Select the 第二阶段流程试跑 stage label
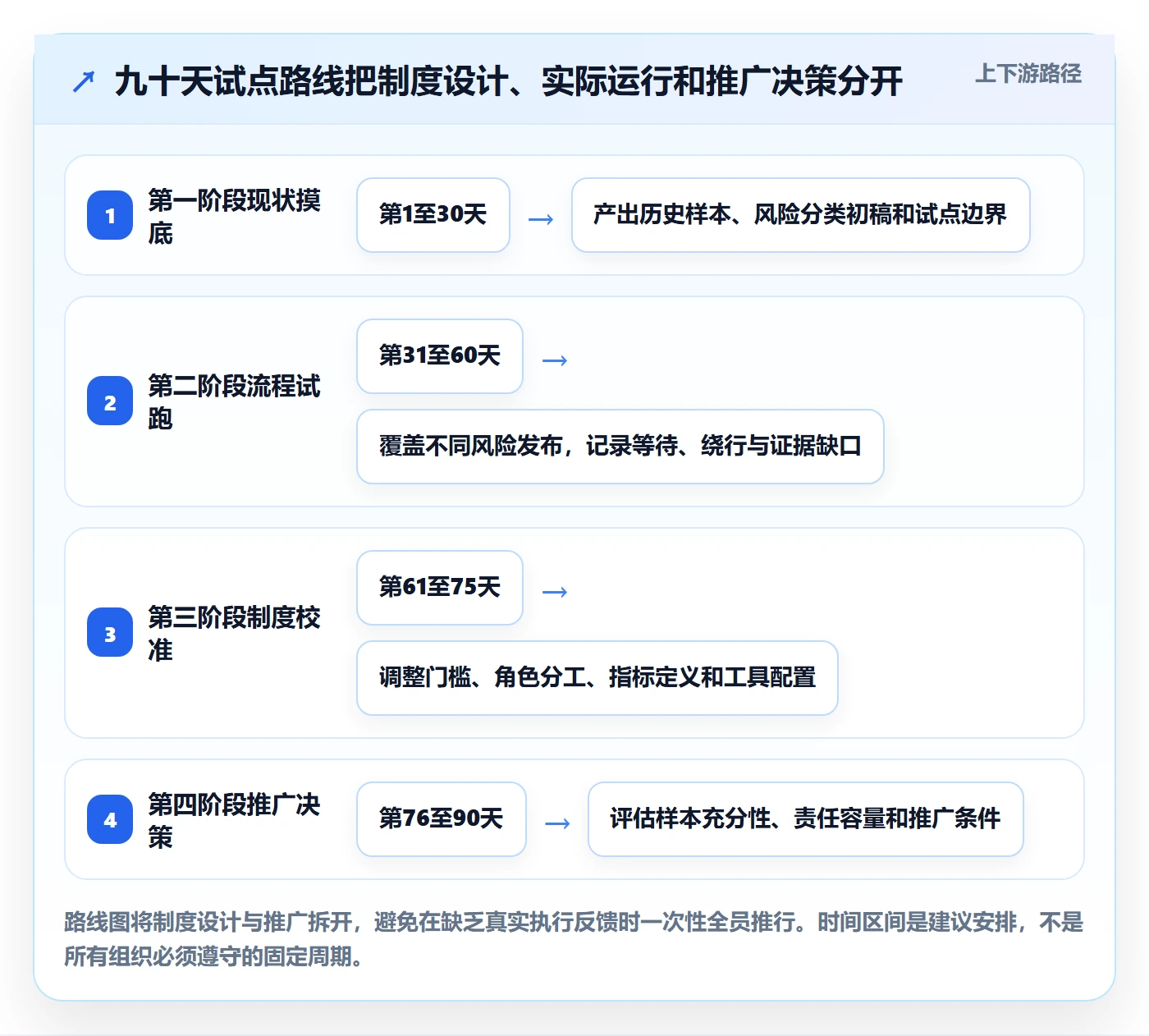The image size is (1149, 1036). [235, 401]
